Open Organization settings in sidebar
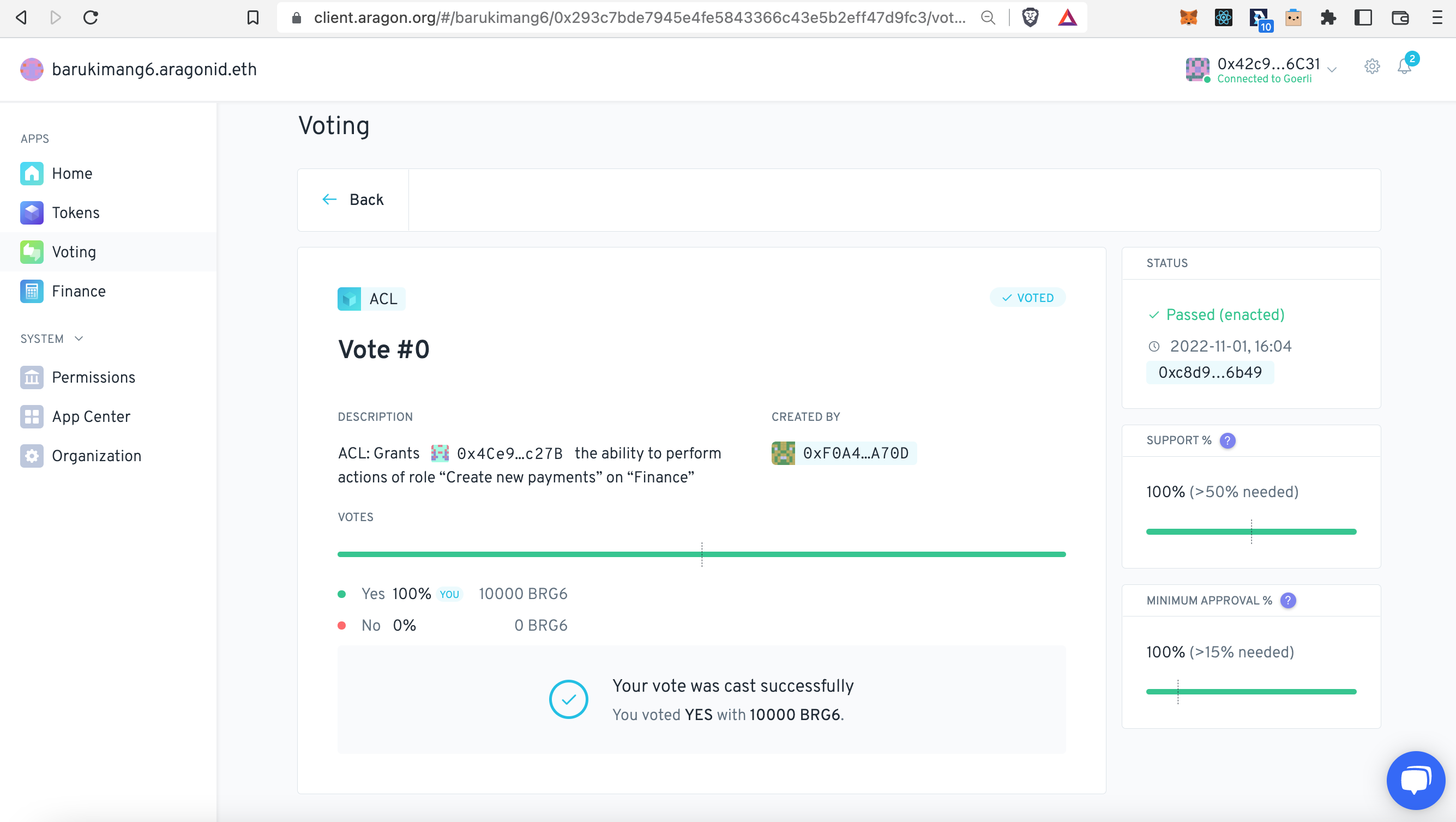 pyautogui.click(x=109, y=456)
